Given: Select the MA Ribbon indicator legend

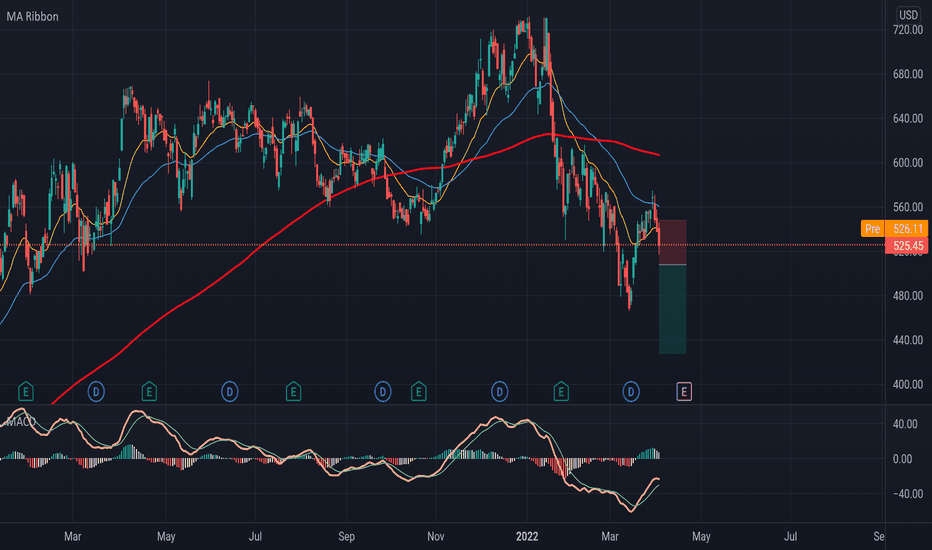Looking at the screenshot, I should [32, 17].
